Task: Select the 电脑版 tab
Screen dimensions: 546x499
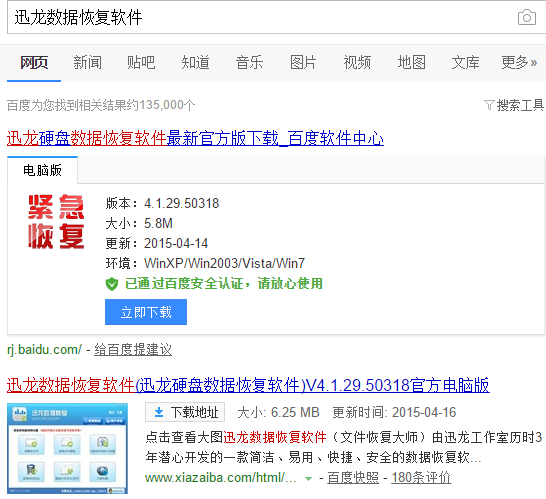Action: [42, 170]
